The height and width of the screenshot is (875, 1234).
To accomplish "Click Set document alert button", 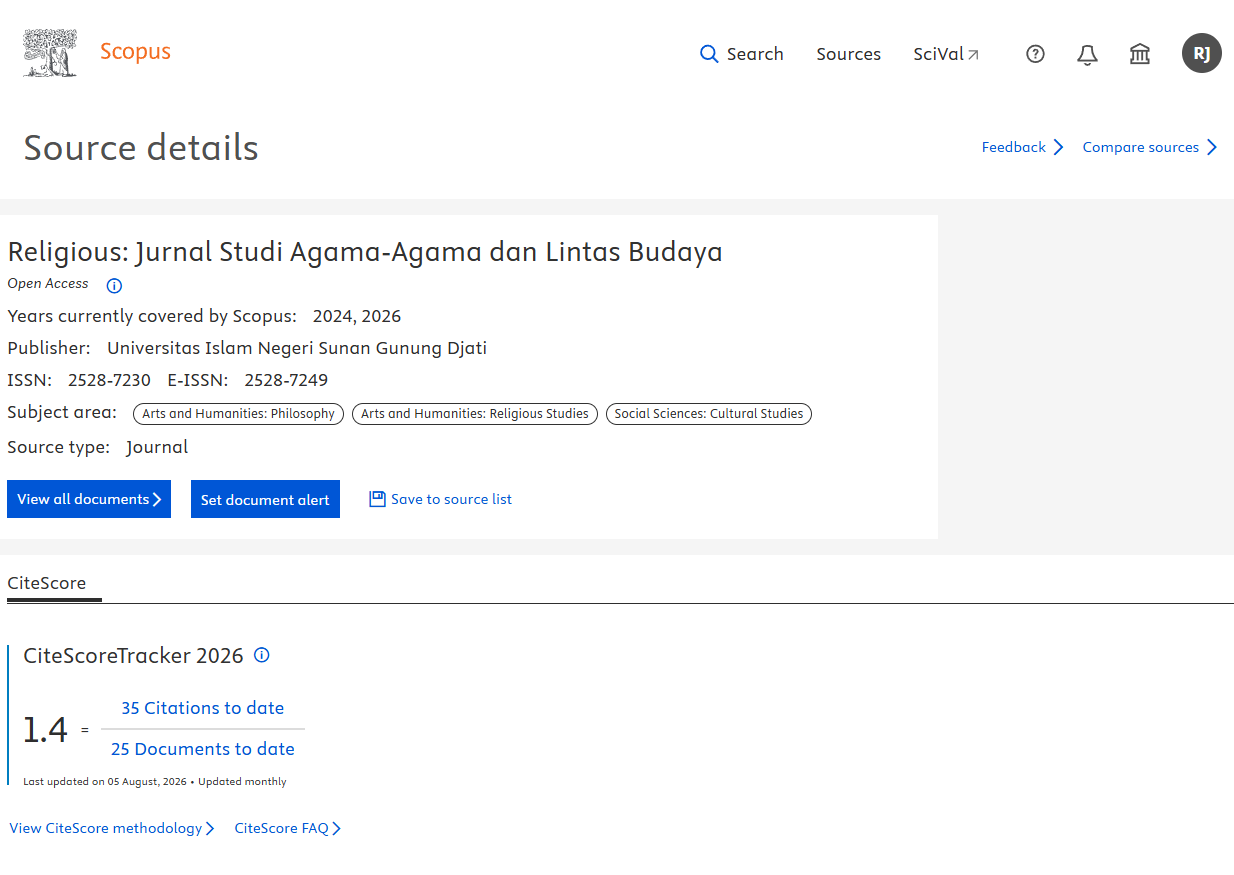I will (265, 499).
